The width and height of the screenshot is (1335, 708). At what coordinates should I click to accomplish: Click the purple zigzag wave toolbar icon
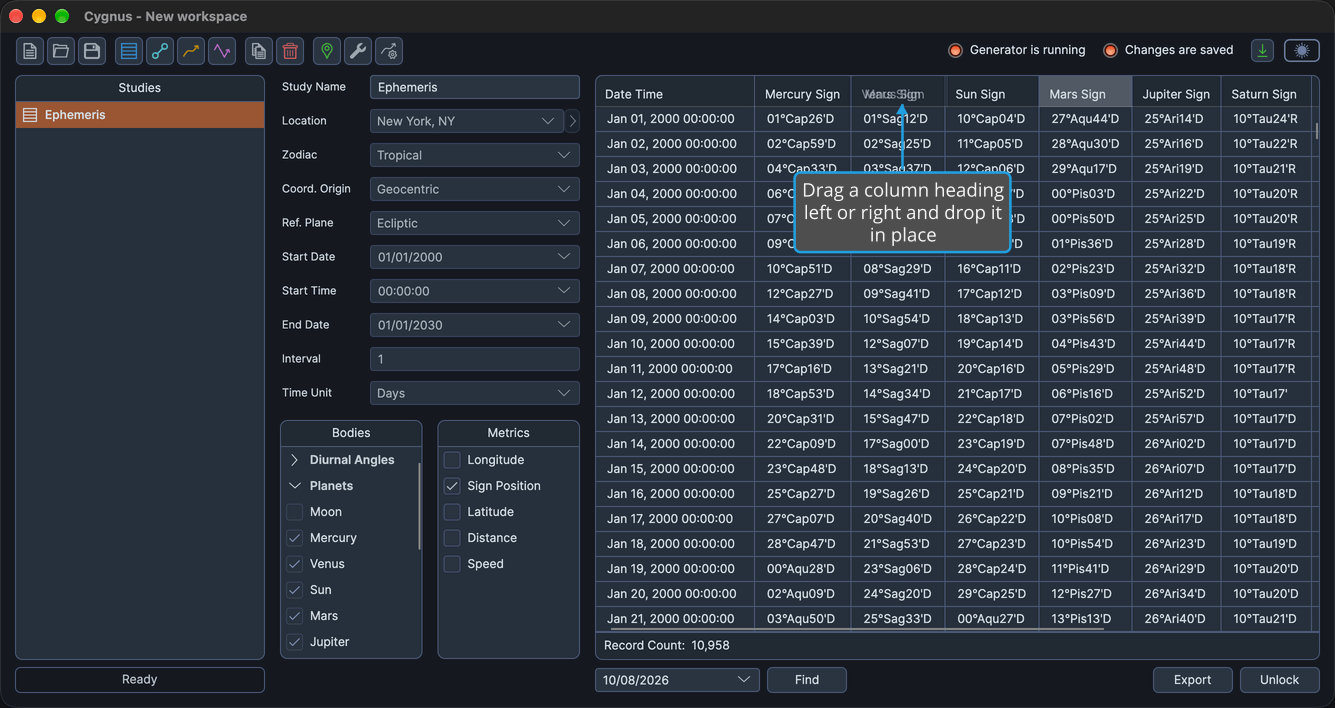222,51
